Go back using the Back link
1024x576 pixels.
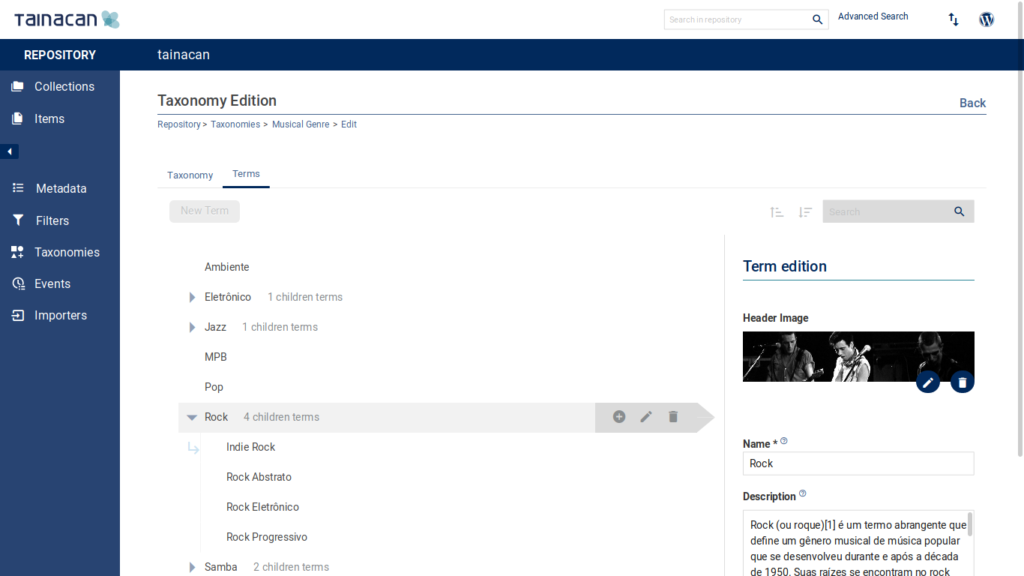pos(972,103)
